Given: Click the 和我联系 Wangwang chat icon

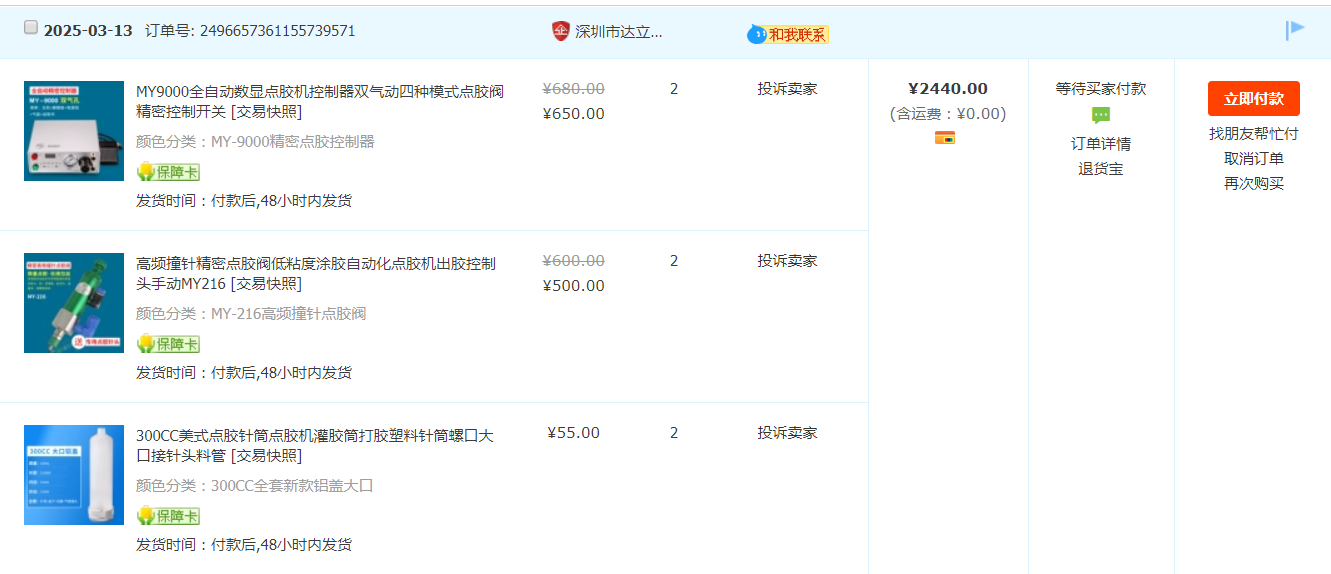Looking at the screenshot, I should (788, 35).
